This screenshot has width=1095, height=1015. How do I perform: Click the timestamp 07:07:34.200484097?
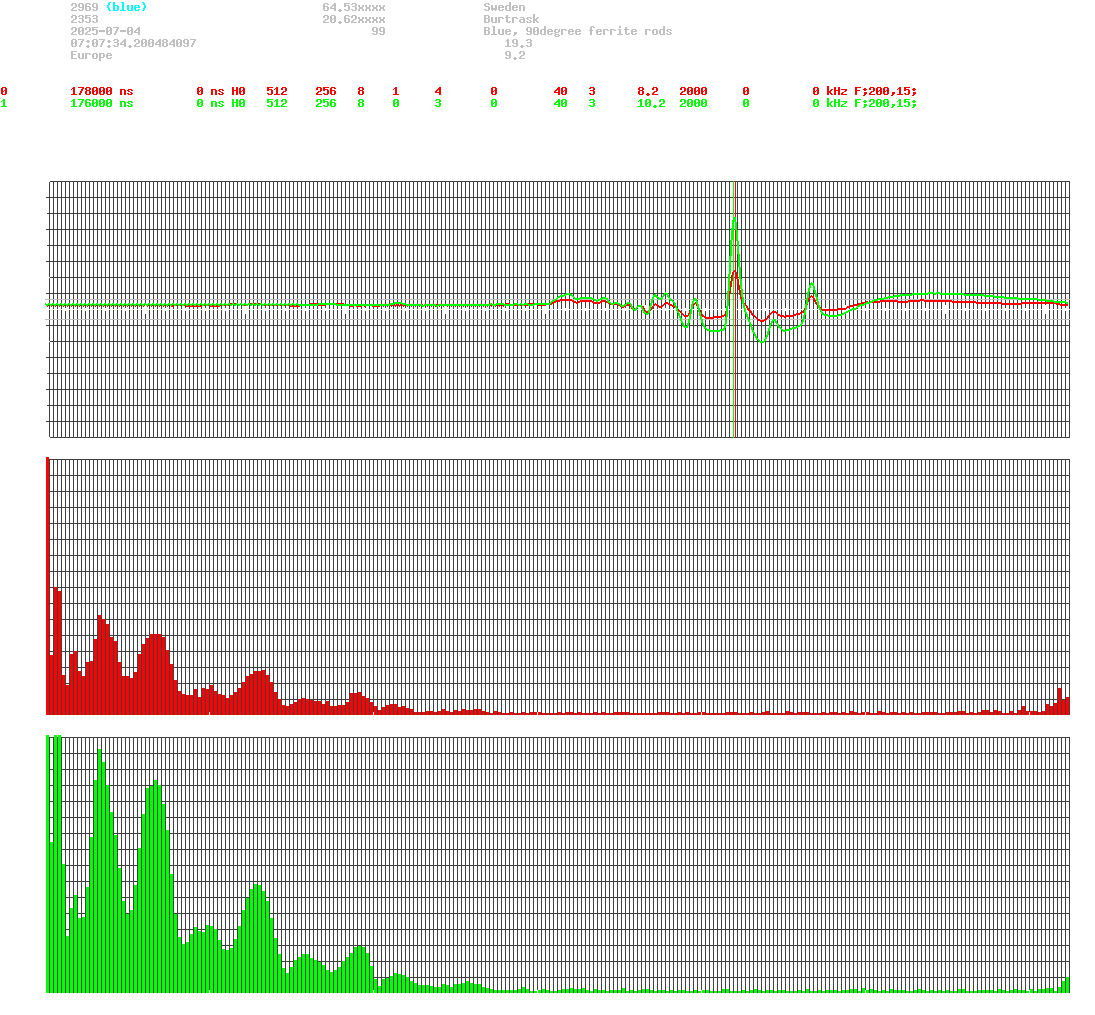[133, 43]
